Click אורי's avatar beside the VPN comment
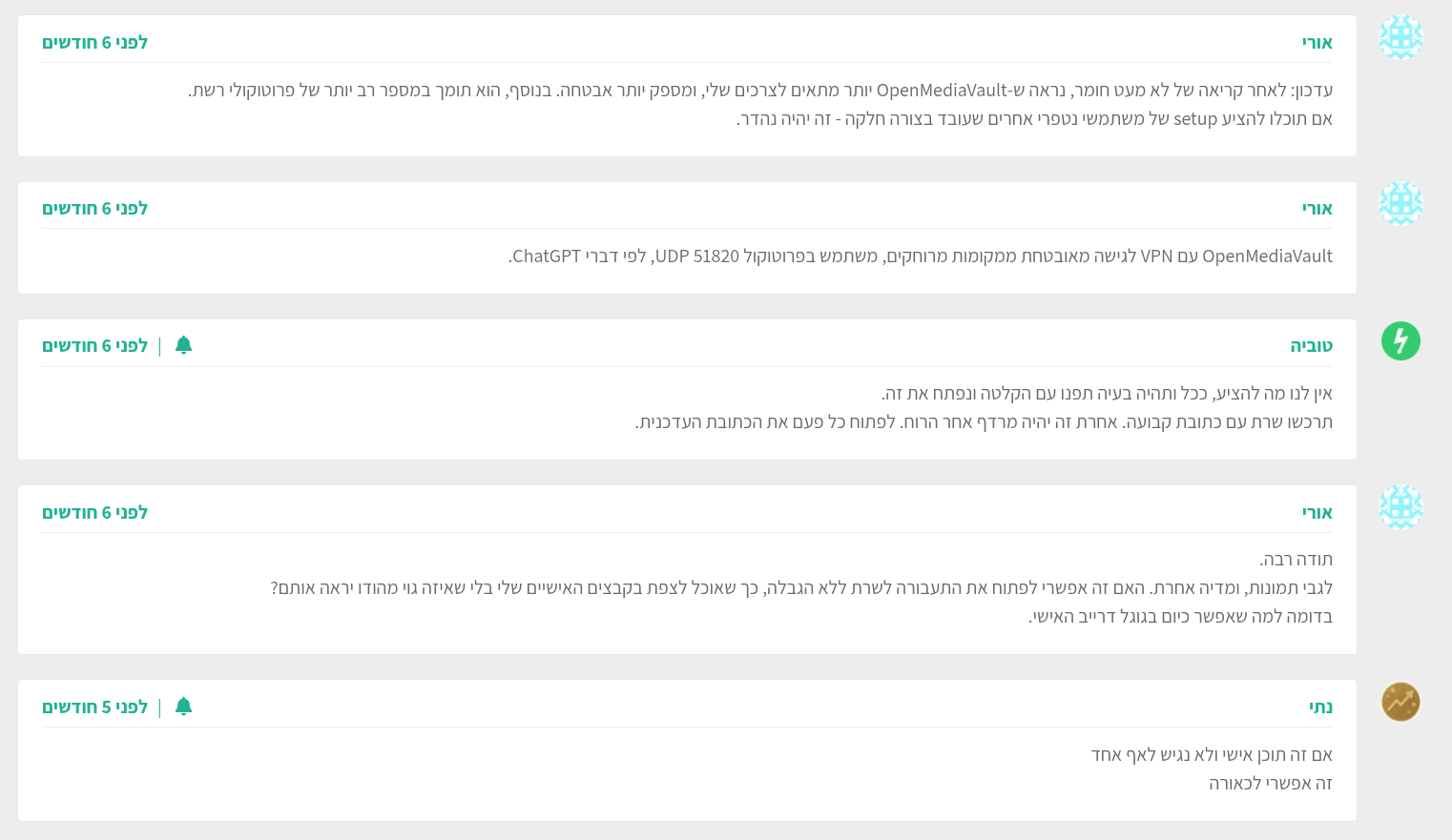The image size is (1452, 840). tap(1400, 204)
